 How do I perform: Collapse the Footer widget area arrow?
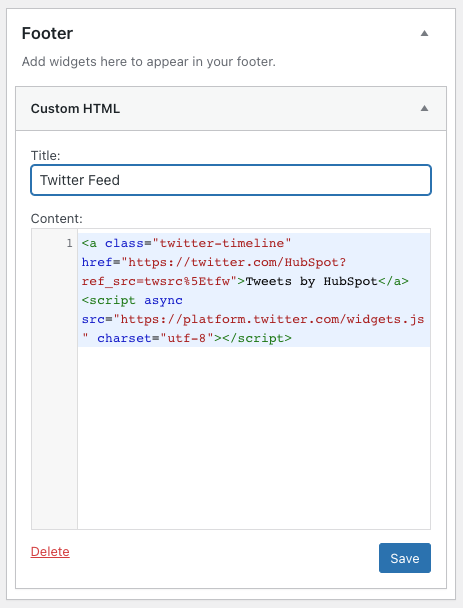click(425, 33)
